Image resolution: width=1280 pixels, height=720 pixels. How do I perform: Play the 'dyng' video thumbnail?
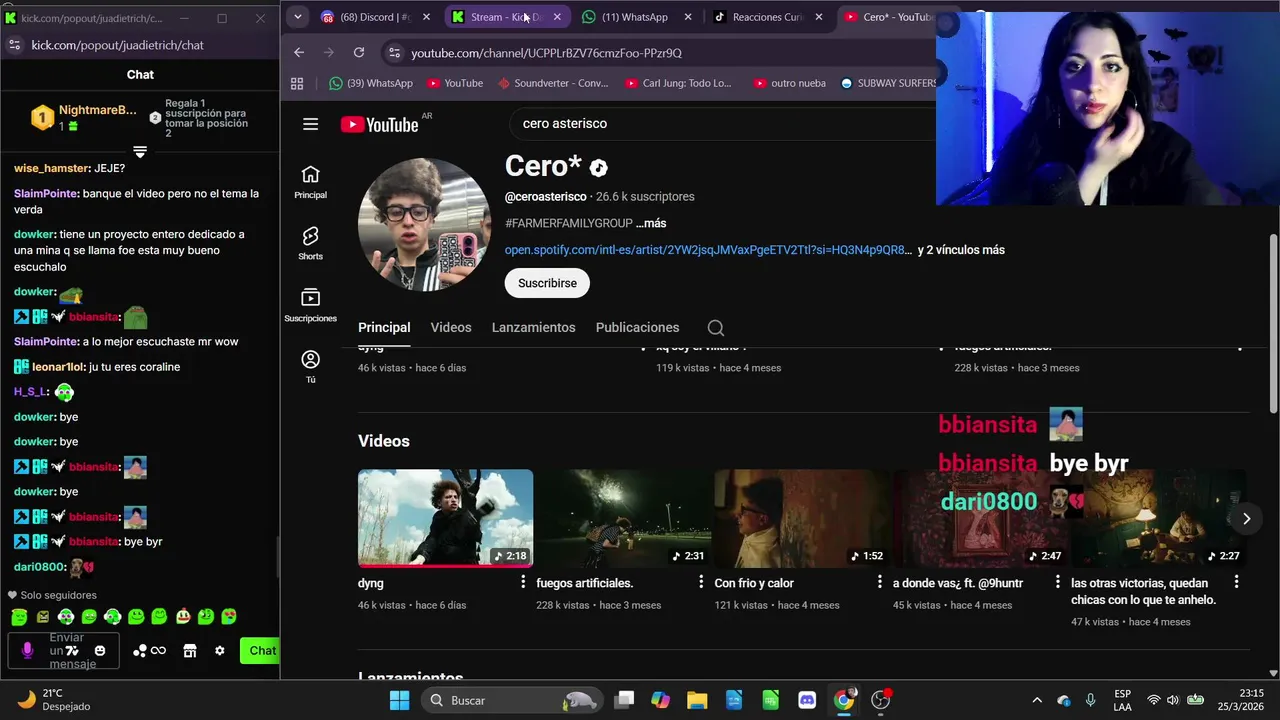445,518
